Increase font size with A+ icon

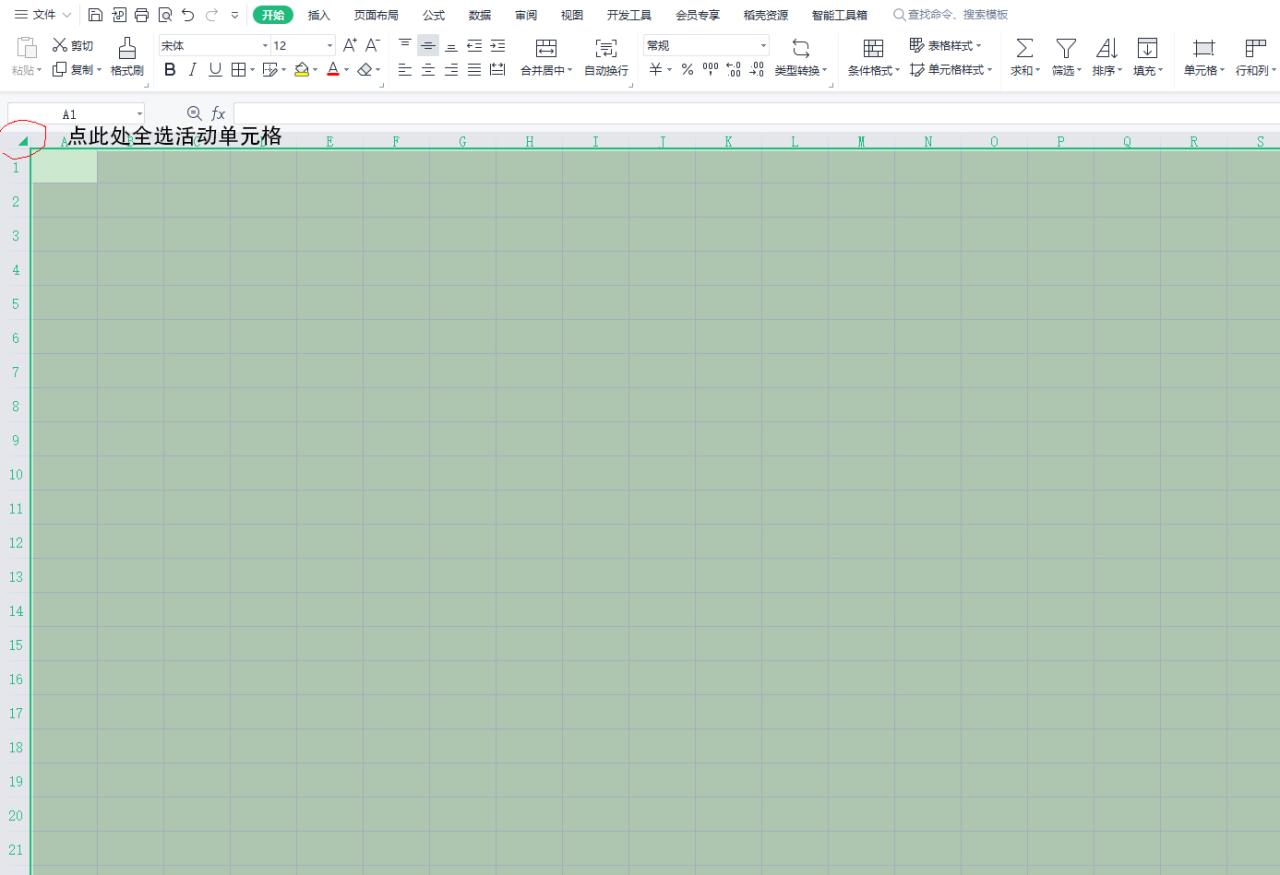[350, 45]
